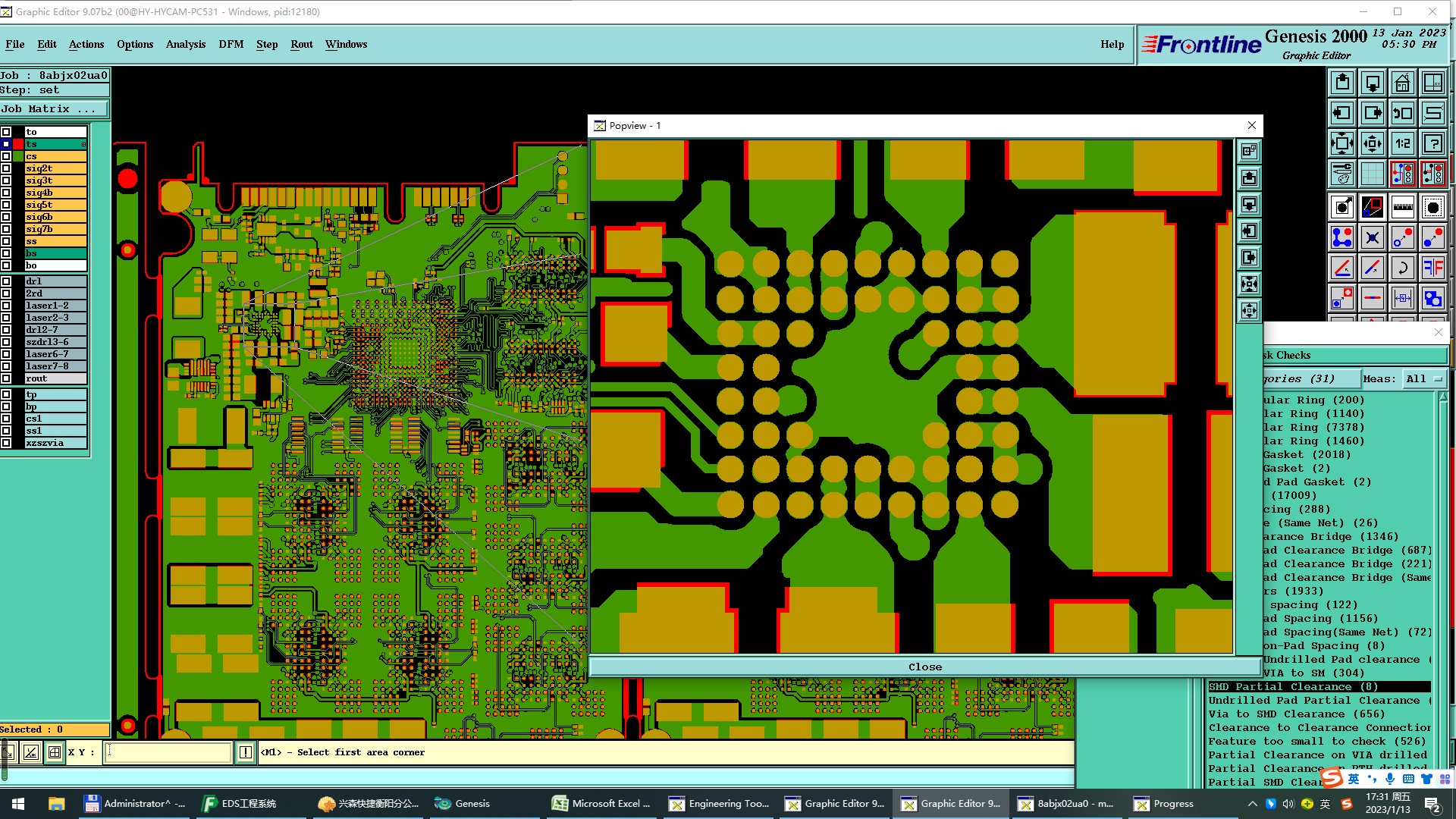Expand the ts layer options marker
Screen dimensions: 1456x819
[83, 144]
